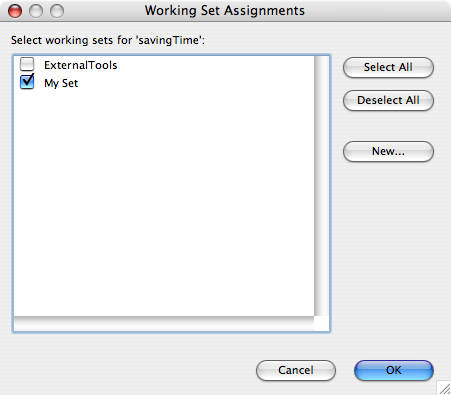This screenshot has width=451, height=395.
Task: Confirm assignments with the OK button
Action: 394,370
